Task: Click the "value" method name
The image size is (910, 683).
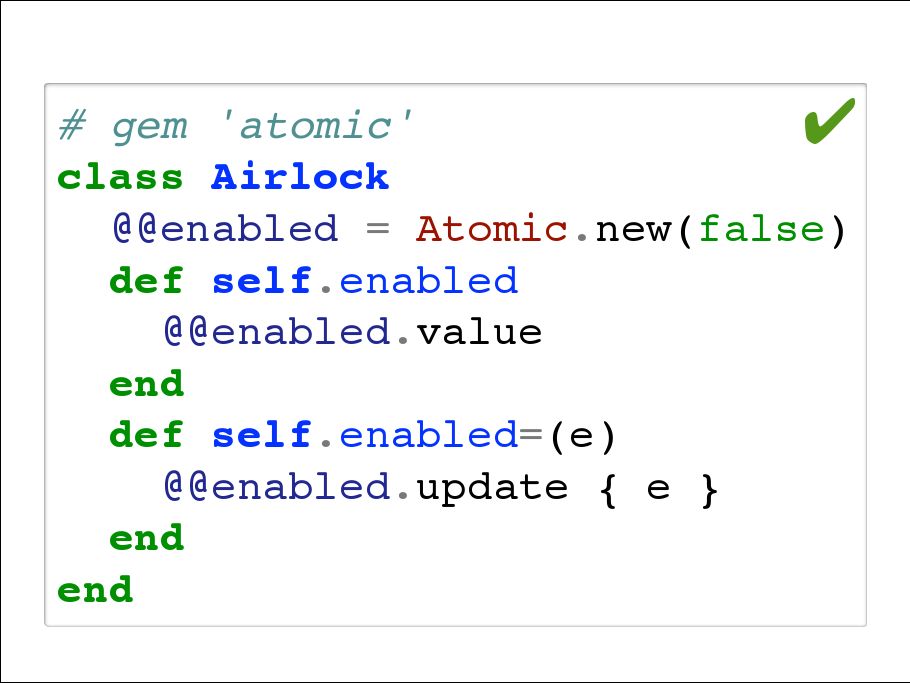Action: coord(479,332)
